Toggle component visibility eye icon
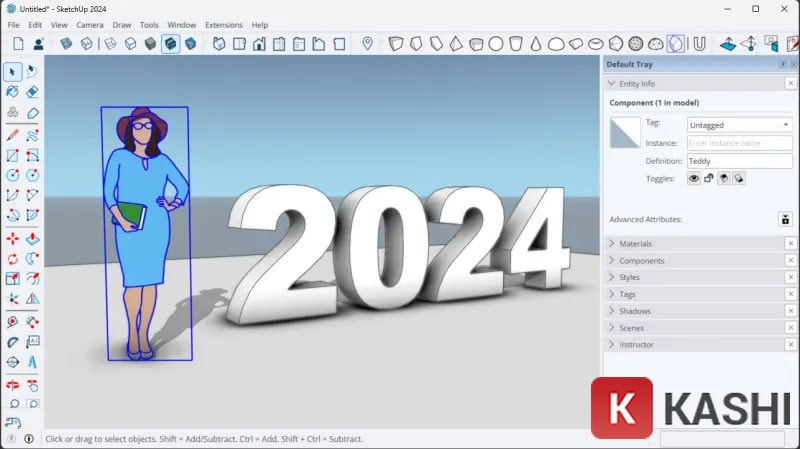This screenshot has width=800, height=449. 692,178
